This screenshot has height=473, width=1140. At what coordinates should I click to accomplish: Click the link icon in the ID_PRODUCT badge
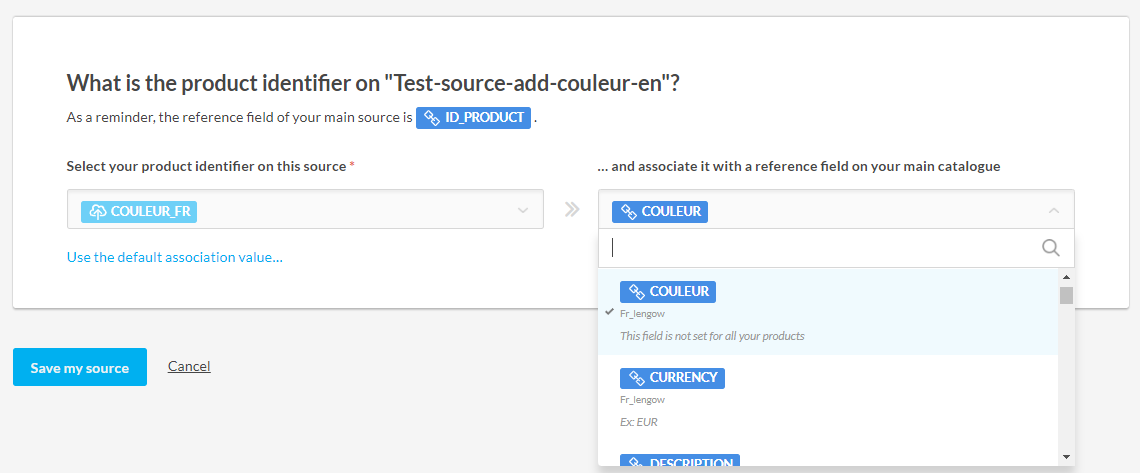coord(432,118)
